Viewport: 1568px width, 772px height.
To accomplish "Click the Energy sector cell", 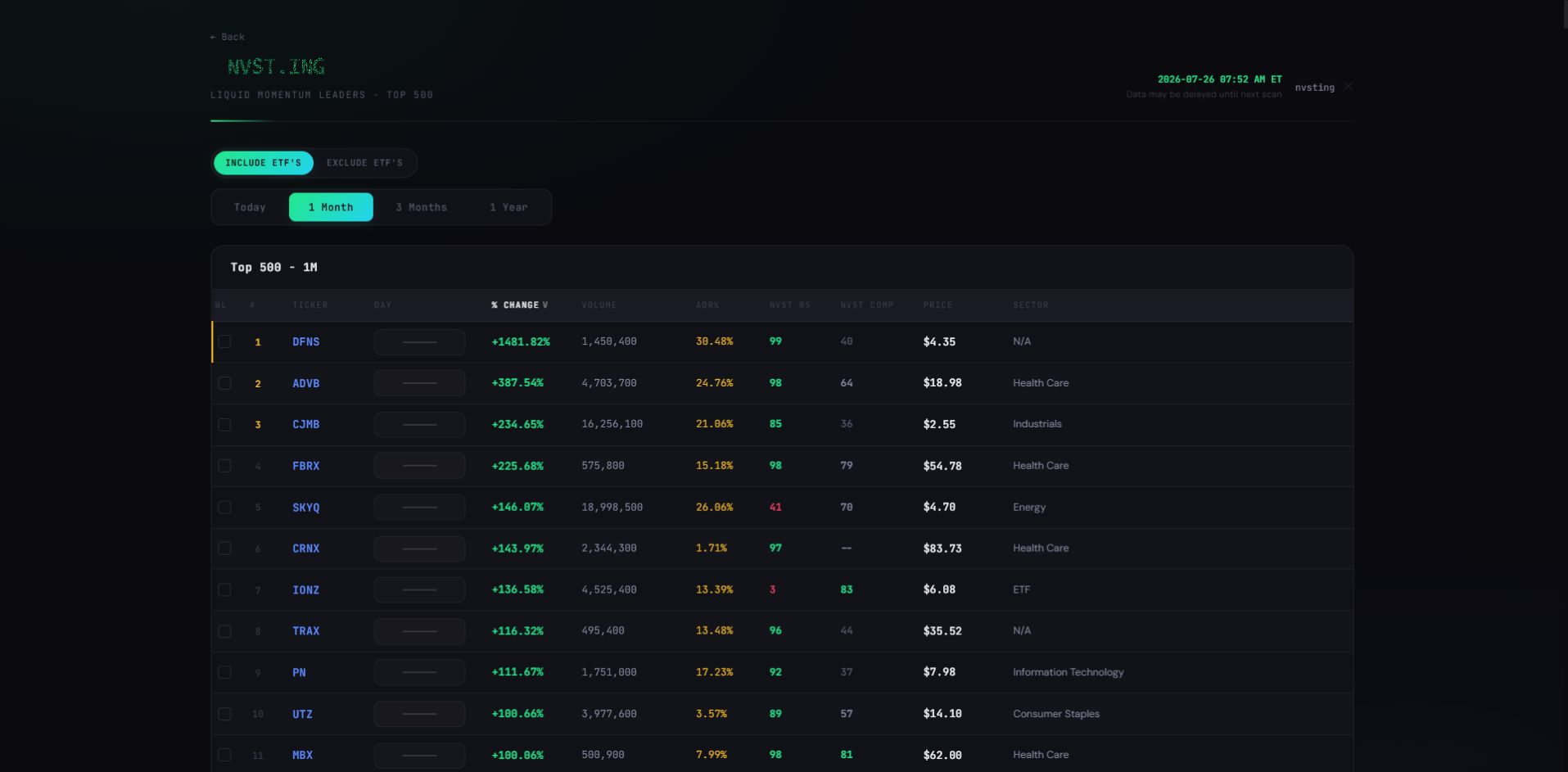I will tap(1028, 508).
